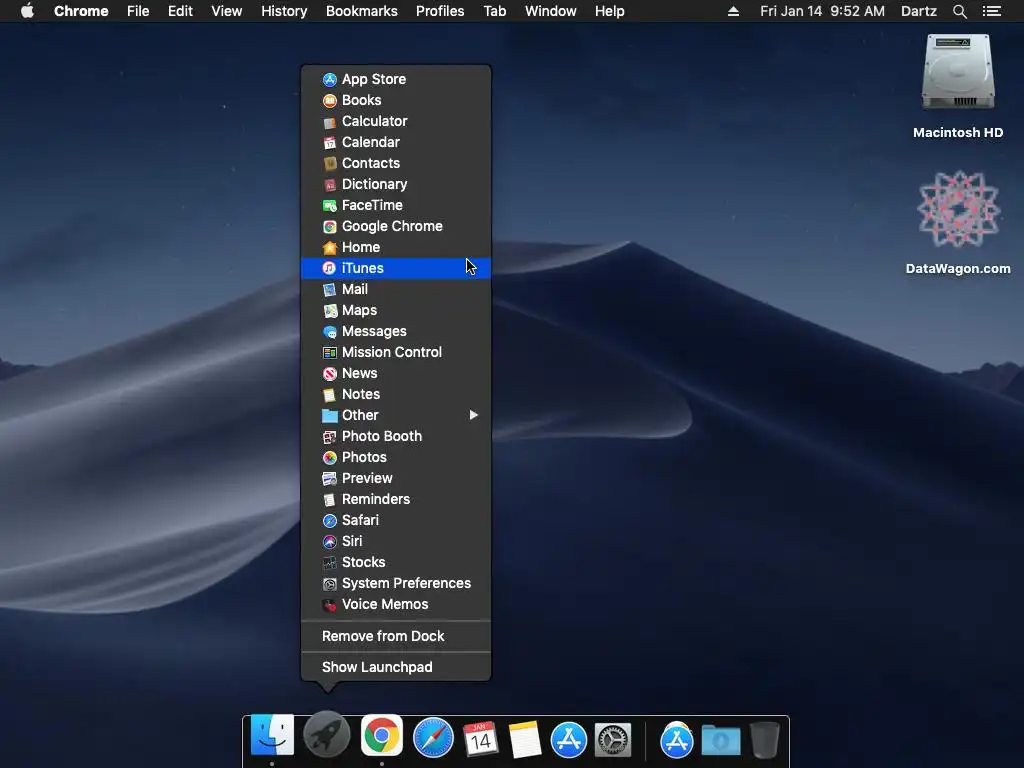Open Google Chrome from the Dock

tap(382, 736)
